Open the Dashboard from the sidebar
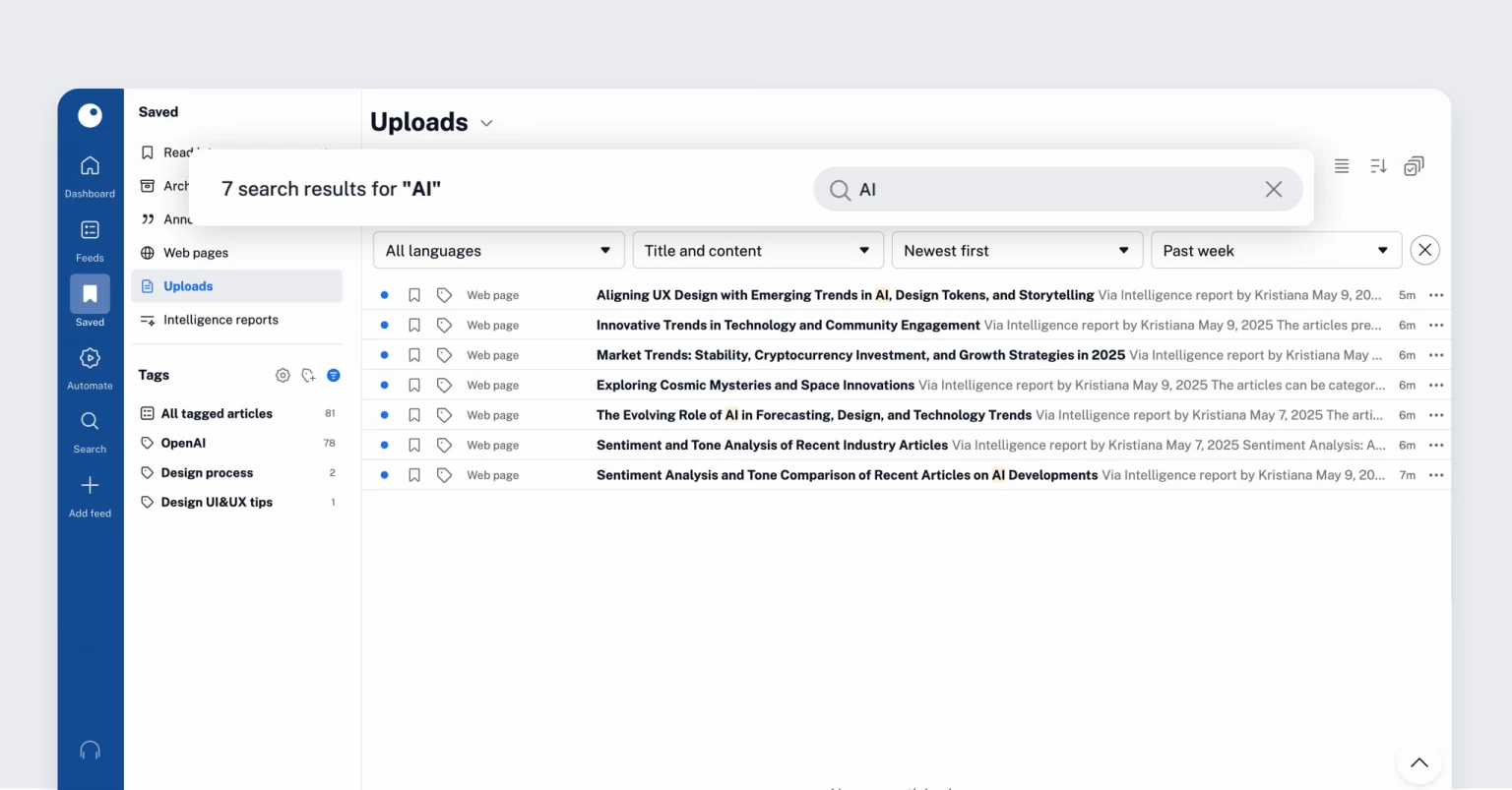This screenshot has height=790, width=1512. pos(90,167)
